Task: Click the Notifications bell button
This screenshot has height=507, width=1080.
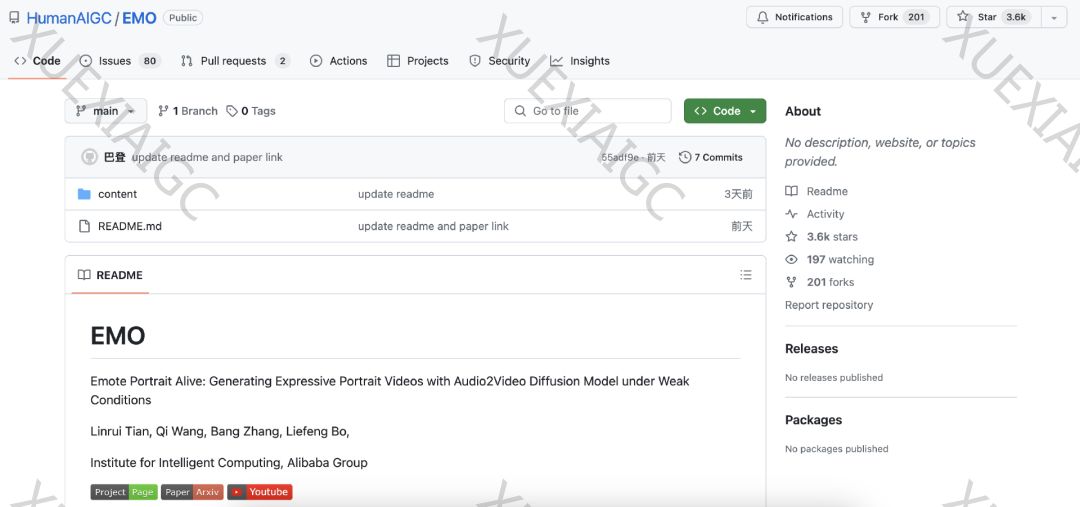Action: 794,17
